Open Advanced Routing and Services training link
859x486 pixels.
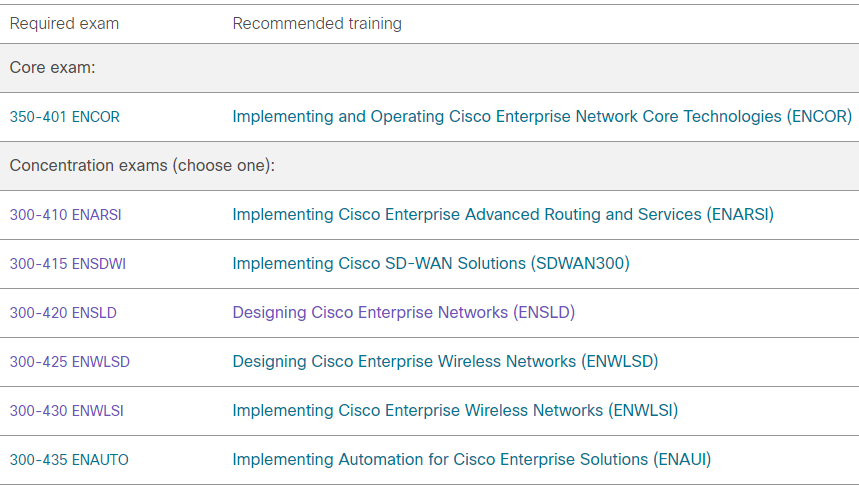502,215
